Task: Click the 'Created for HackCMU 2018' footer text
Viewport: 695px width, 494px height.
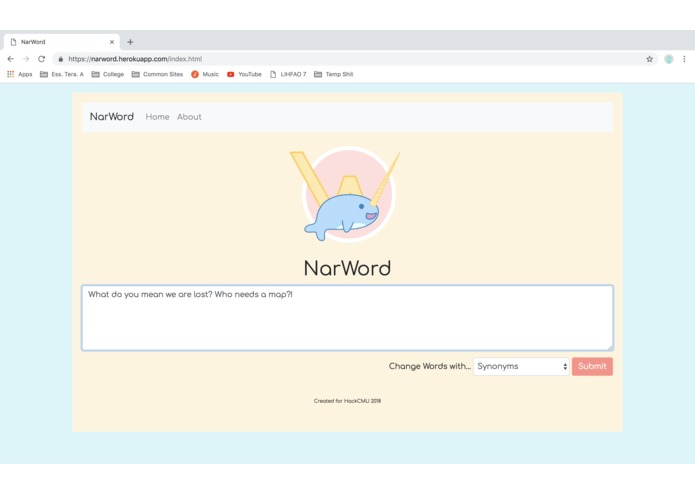Action: point(348,401)
